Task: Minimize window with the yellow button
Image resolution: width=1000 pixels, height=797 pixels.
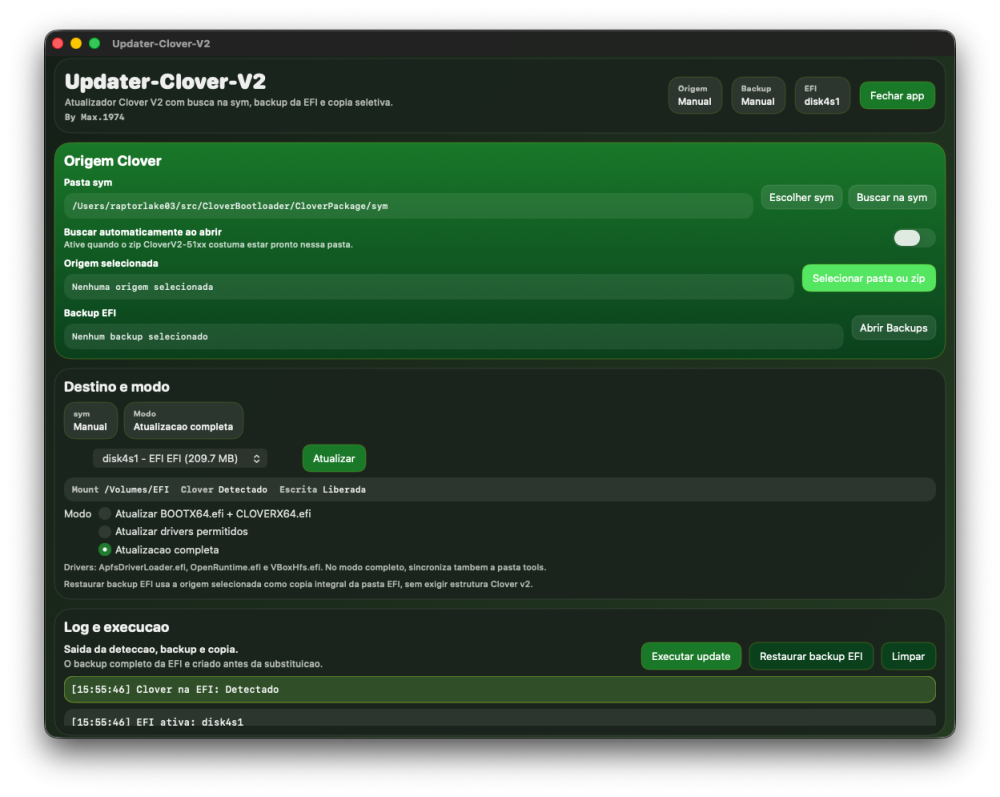Action: [x=76, y=43]
